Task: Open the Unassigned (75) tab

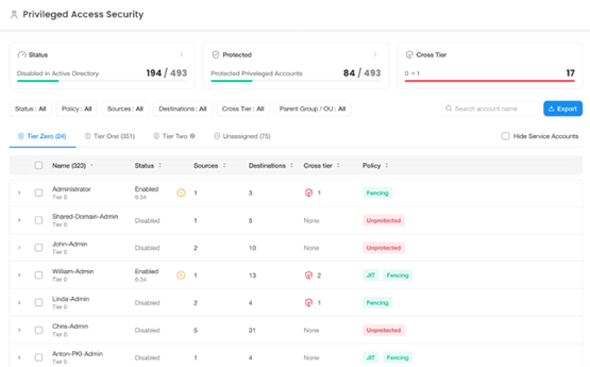Action: (x=242, y=136)
